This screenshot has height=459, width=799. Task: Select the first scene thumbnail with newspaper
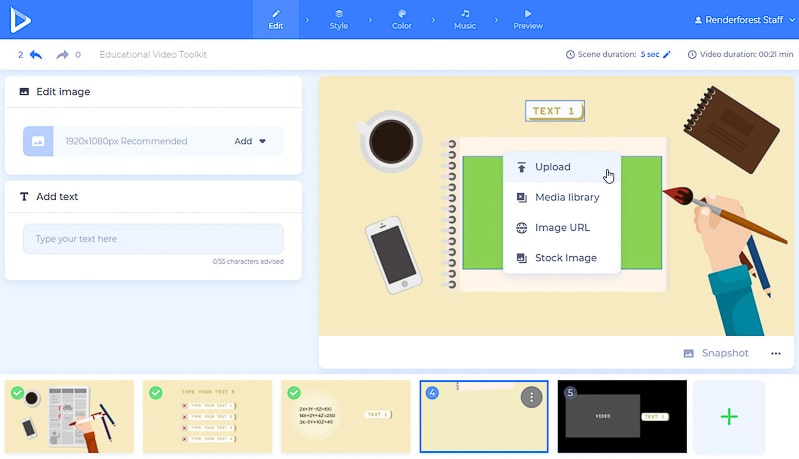[69, 416]
